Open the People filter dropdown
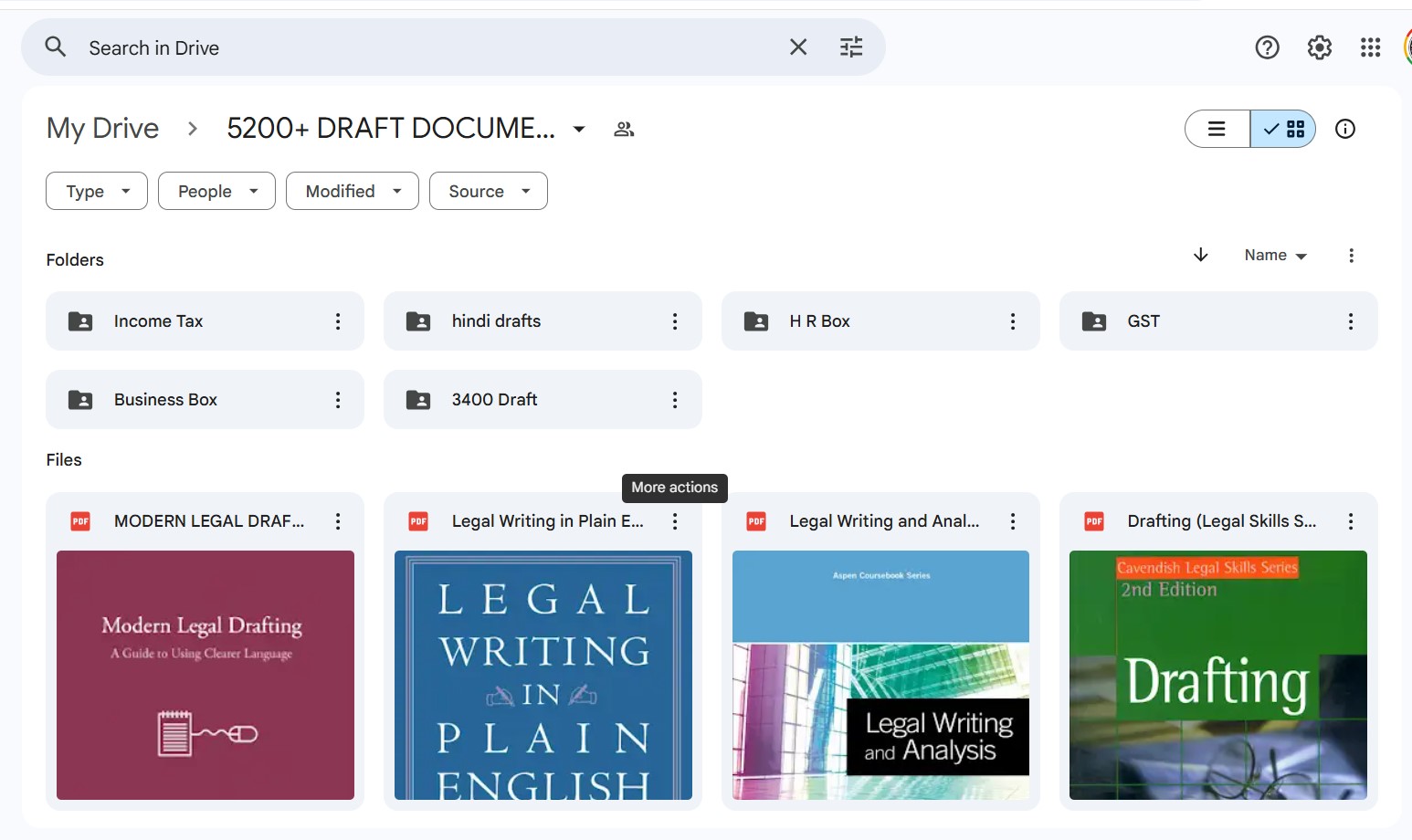The height and width of the screenshot is (840, 1412). 216,191
